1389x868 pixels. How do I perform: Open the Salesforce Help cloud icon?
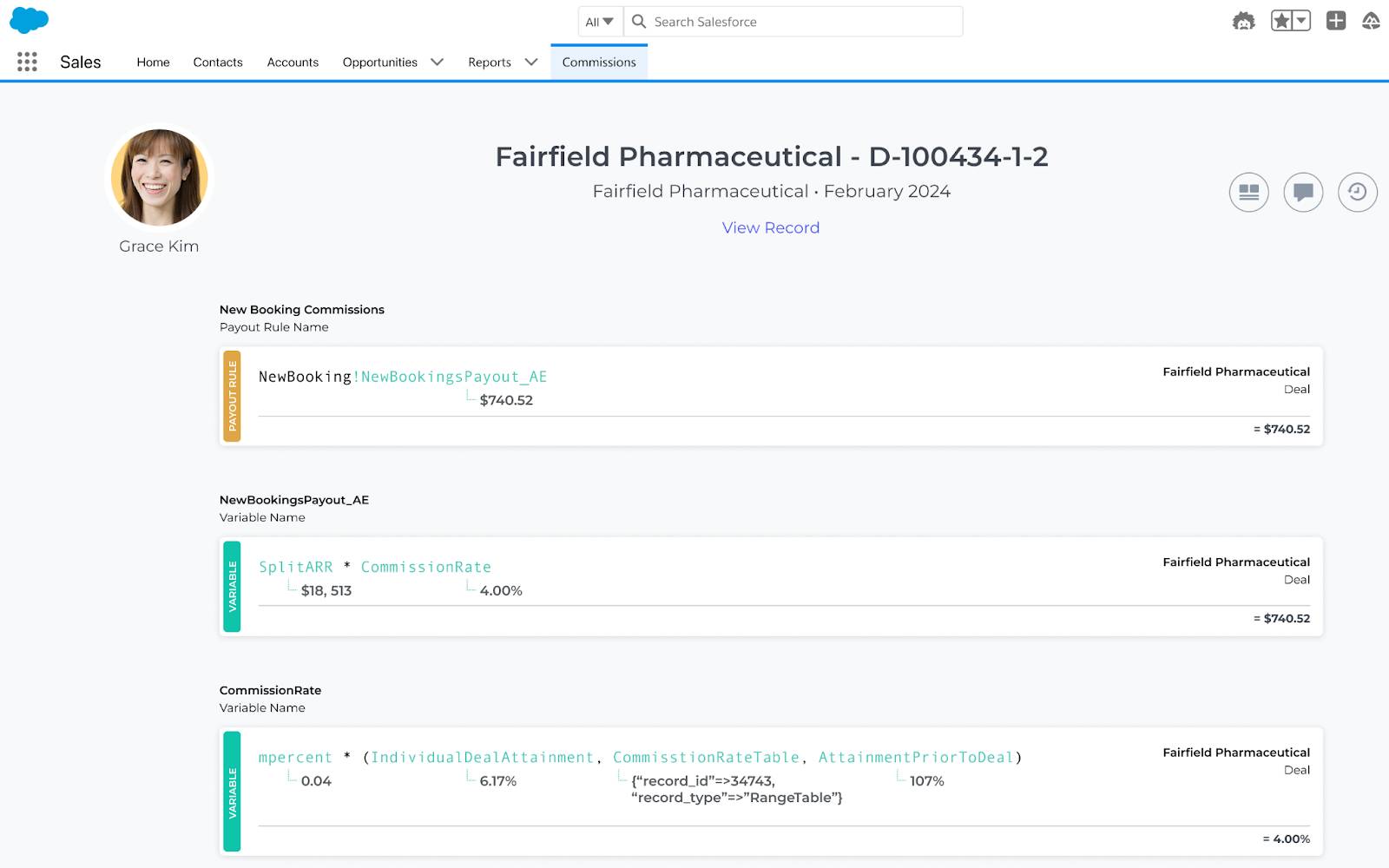(x=1371, y=21)
